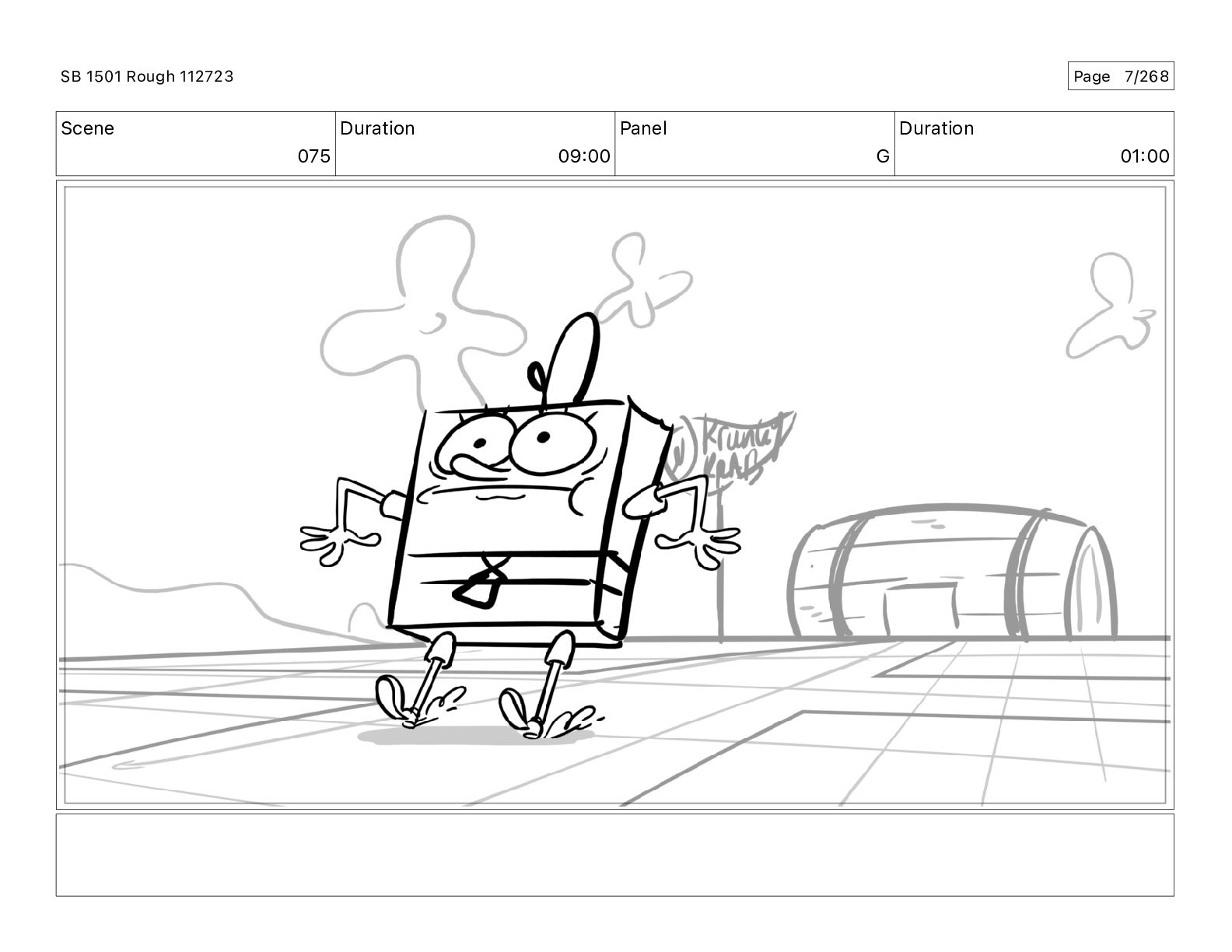Click the scene number '075'
This screenshot has width=1232, height=952.
(x=314, y=156)
